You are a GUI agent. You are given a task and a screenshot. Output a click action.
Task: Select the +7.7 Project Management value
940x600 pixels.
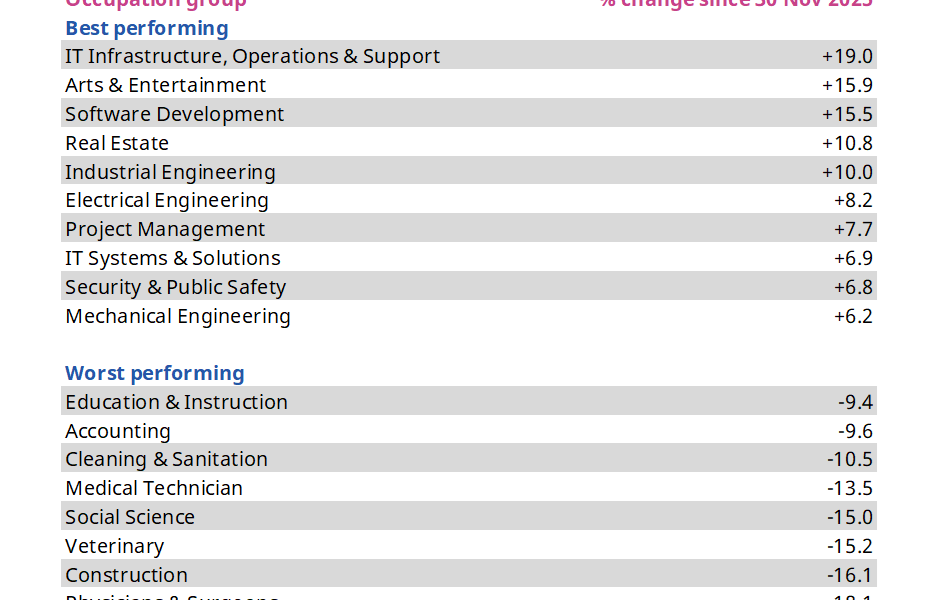pyautogui.click(x=853, y=229)
